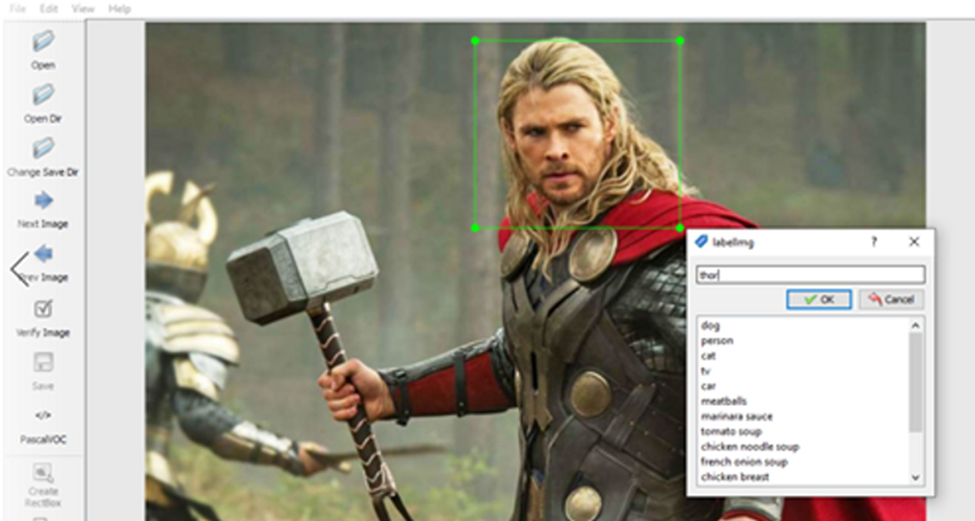Click label list scrollbar down arrow
Image resolution: width=975 pixels, height=521 pixels.
pyautogui.click(x=915, y=477)
